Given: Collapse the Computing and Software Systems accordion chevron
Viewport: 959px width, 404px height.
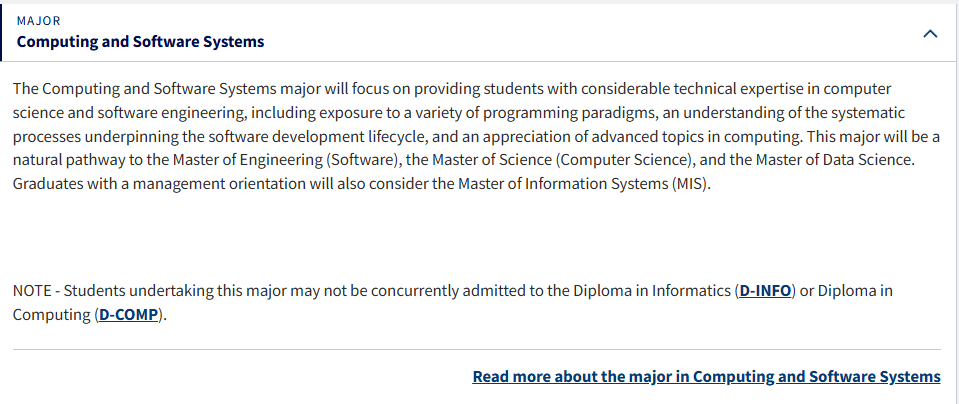Looking at the screenshot, I should 930,34.
